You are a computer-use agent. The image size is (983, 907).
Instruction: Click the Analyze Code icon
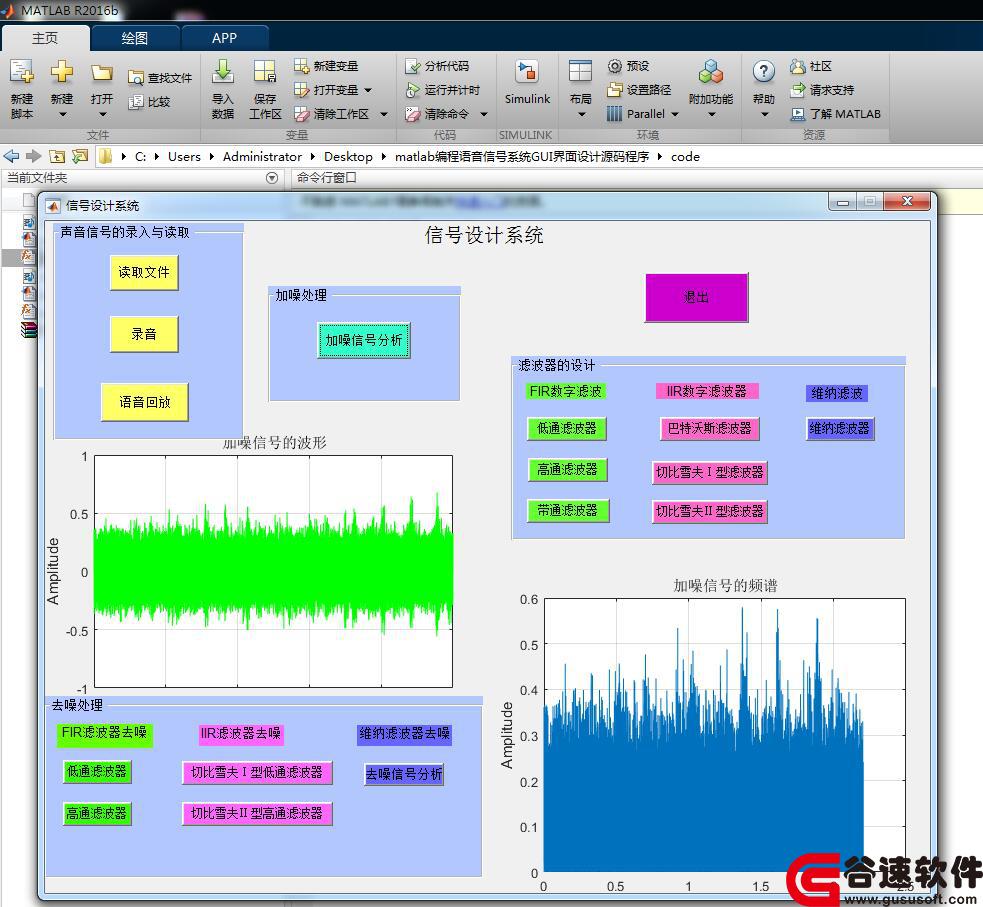pos(413,66)
